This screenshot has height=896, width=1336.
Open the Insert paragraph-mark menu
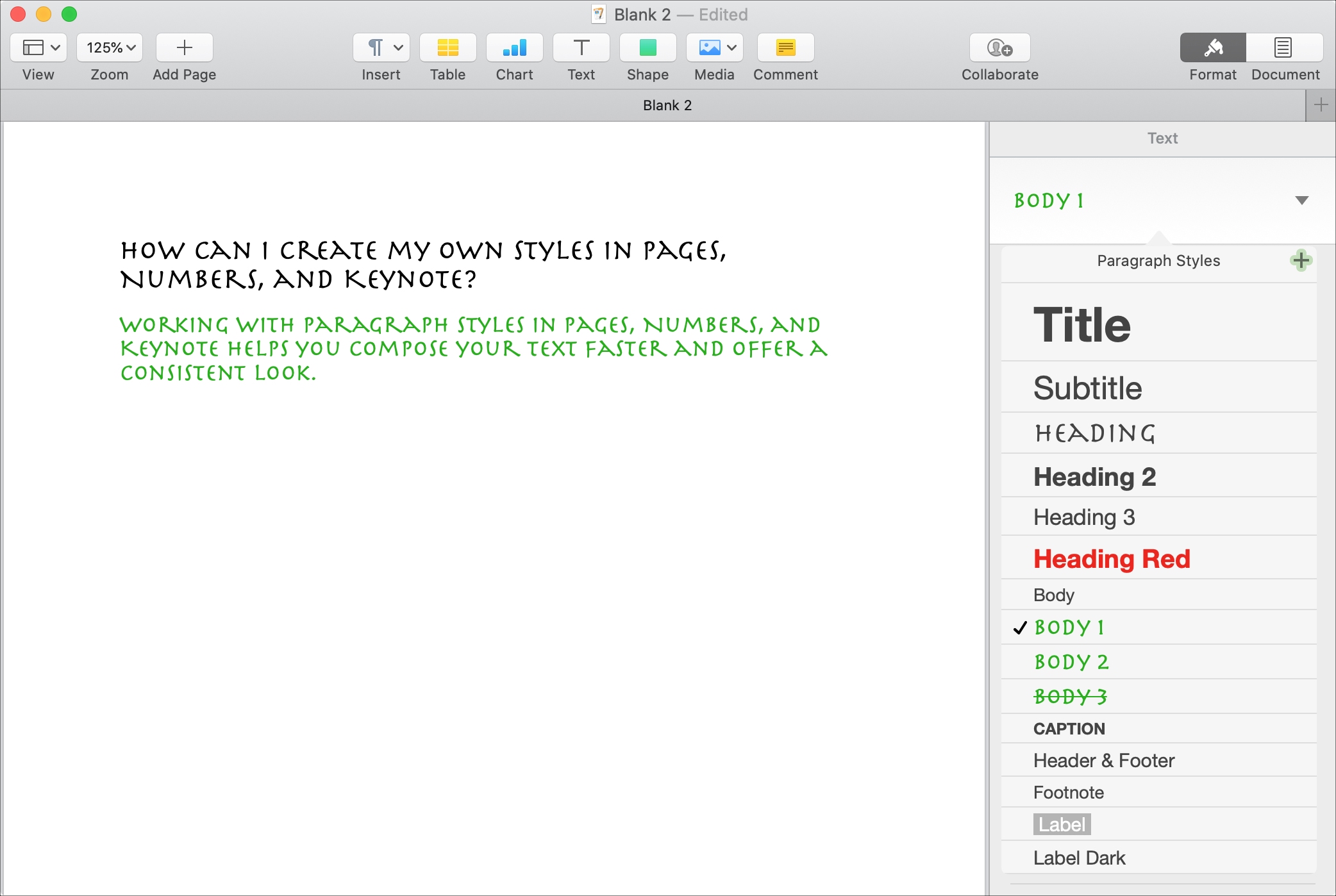(381, 47)
